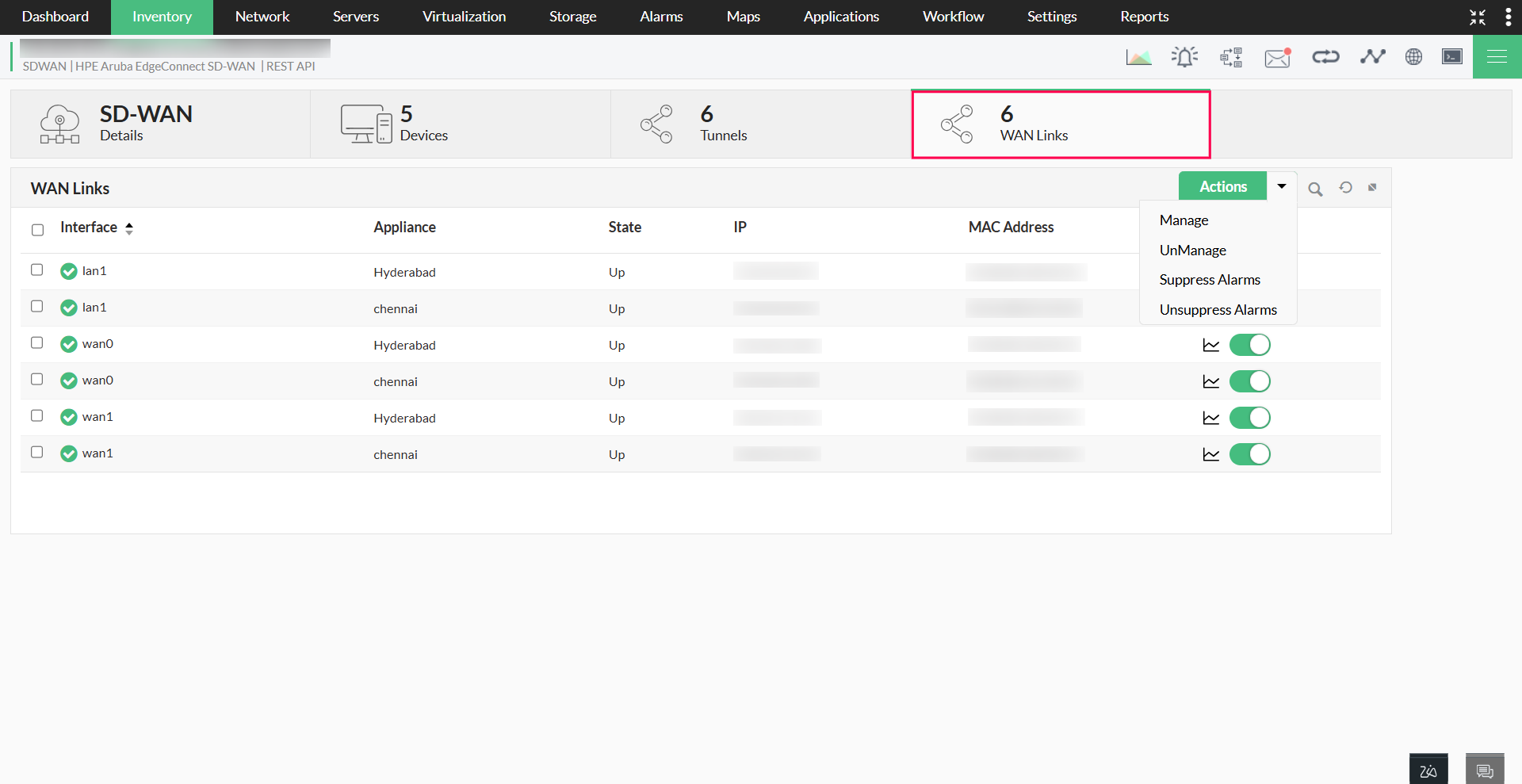The width and height of the screenshot is (1522, 784).
Task: Choose Manage from the Actions menu
Action: click(1184, 220)
